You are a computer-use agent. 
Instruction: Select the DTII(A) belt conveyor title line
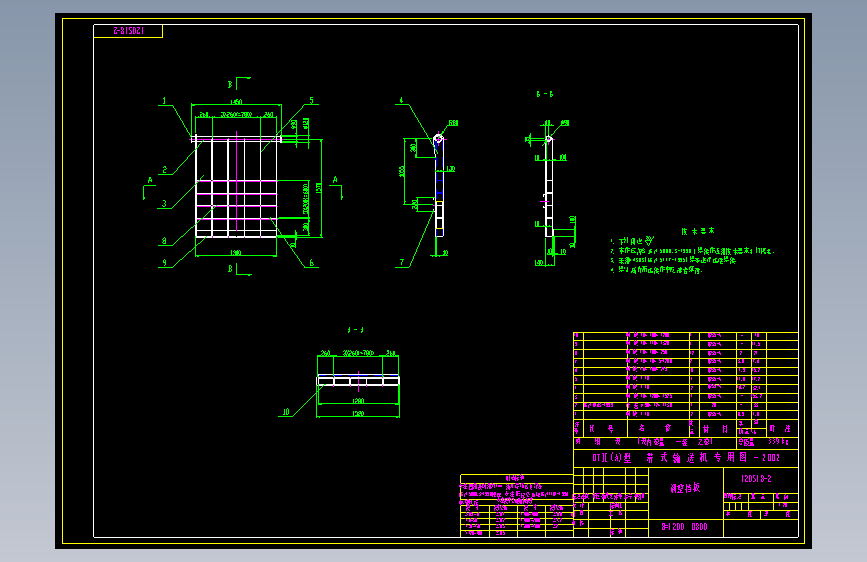(686, 458)
